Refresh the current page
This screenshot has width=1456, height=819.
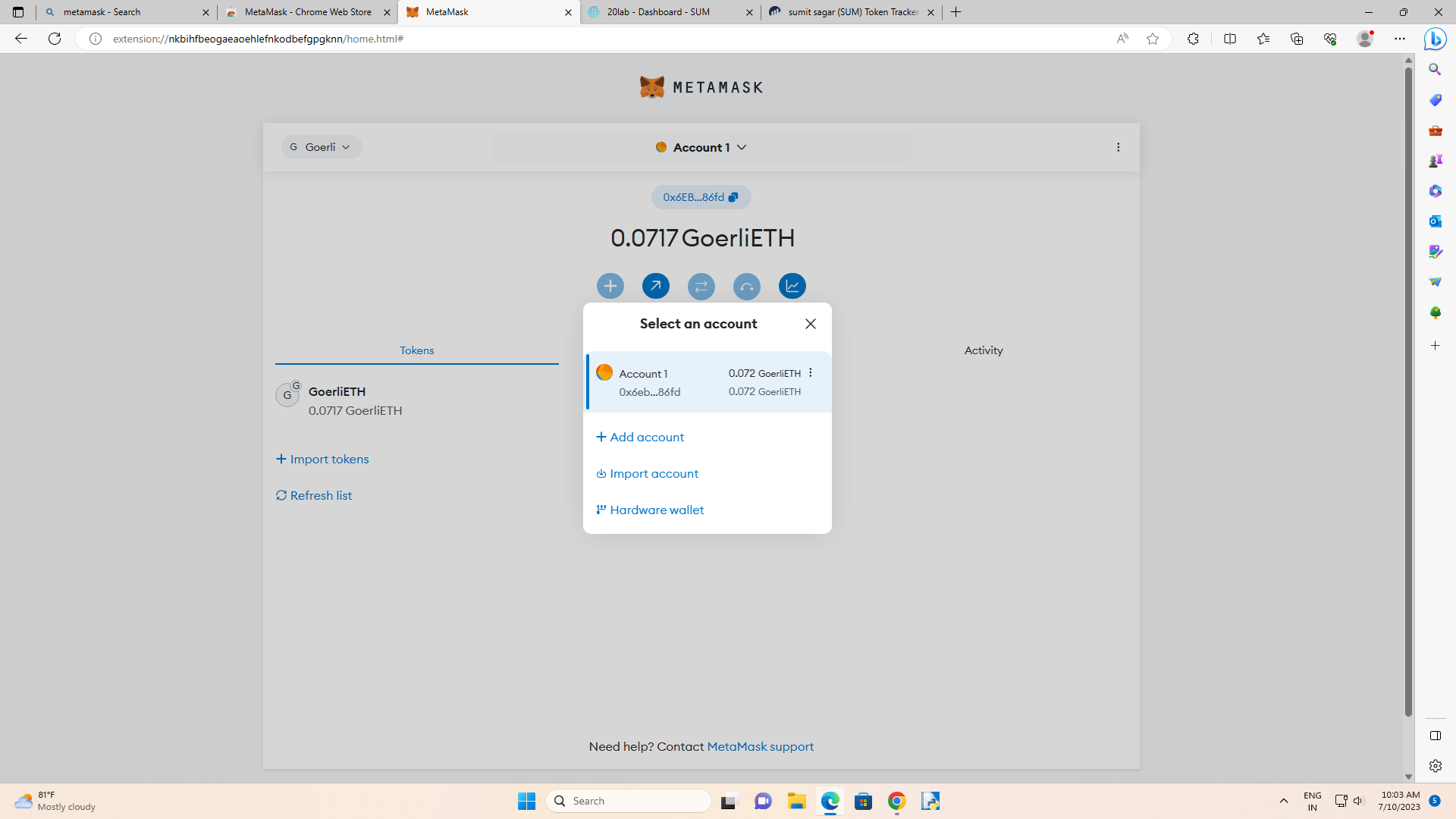(54, 38)
